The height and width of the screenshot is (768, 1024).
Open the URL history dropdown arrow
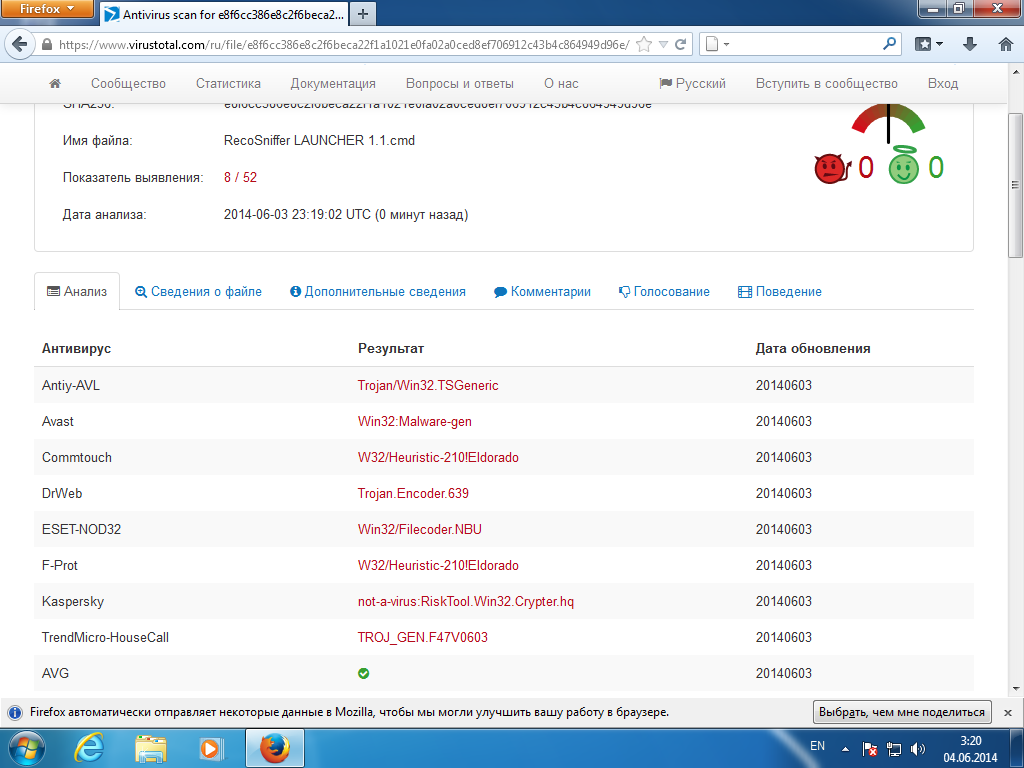click(x=664, y=44)
